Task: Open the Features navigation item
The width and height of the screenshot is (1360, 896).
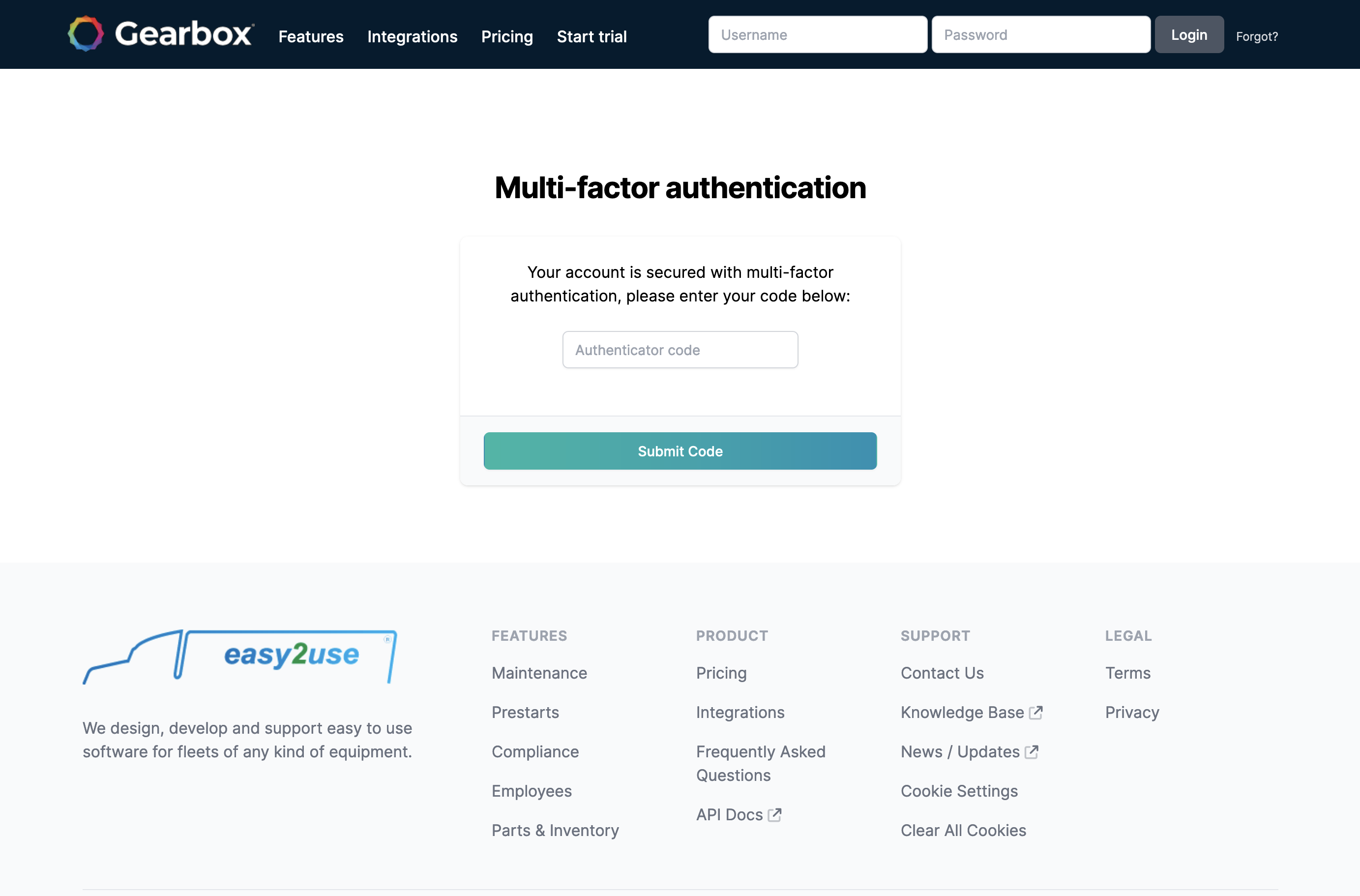Action: 310,36
